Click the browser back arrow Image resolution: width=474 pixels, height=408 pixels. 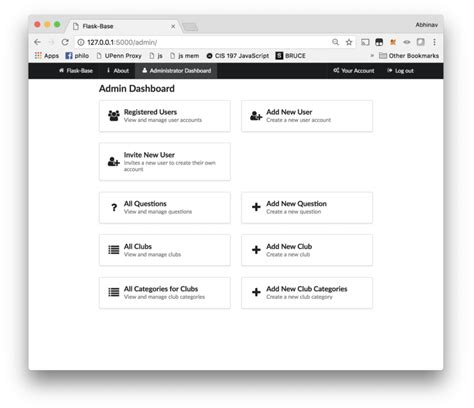(37, 42)
